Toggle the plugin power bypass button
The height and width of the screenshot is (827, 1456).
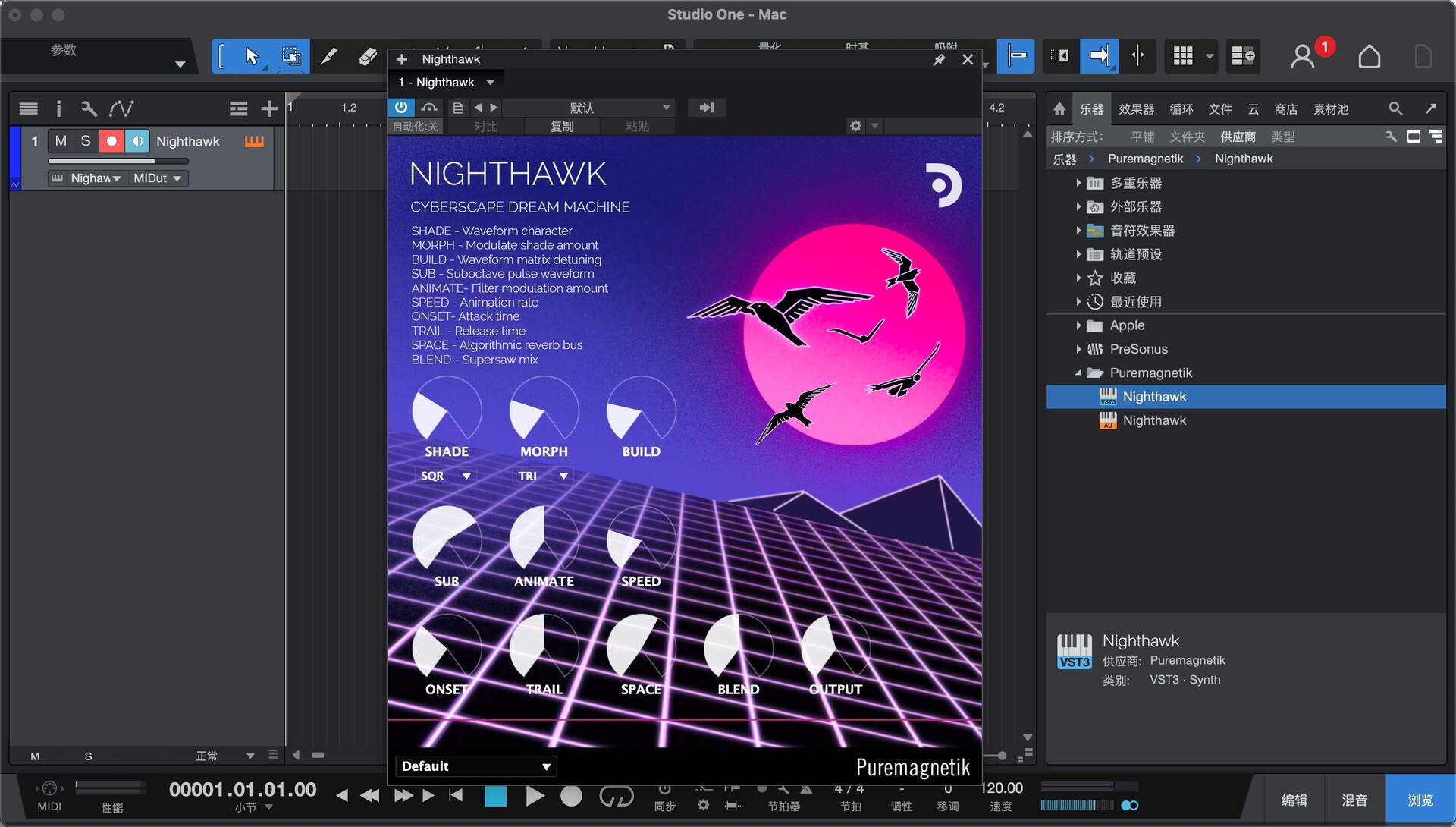tap(401, 108)
